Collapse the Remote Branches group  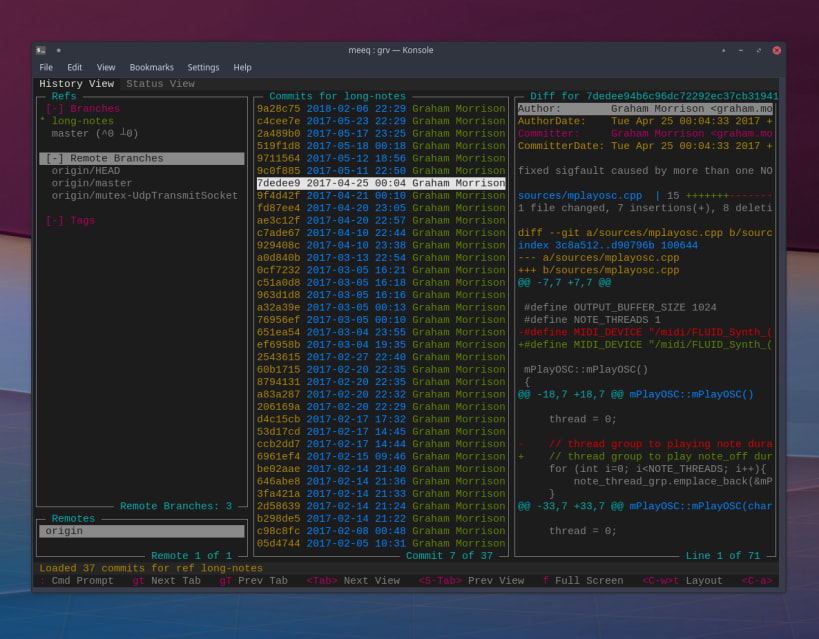[x=55, y=159]
